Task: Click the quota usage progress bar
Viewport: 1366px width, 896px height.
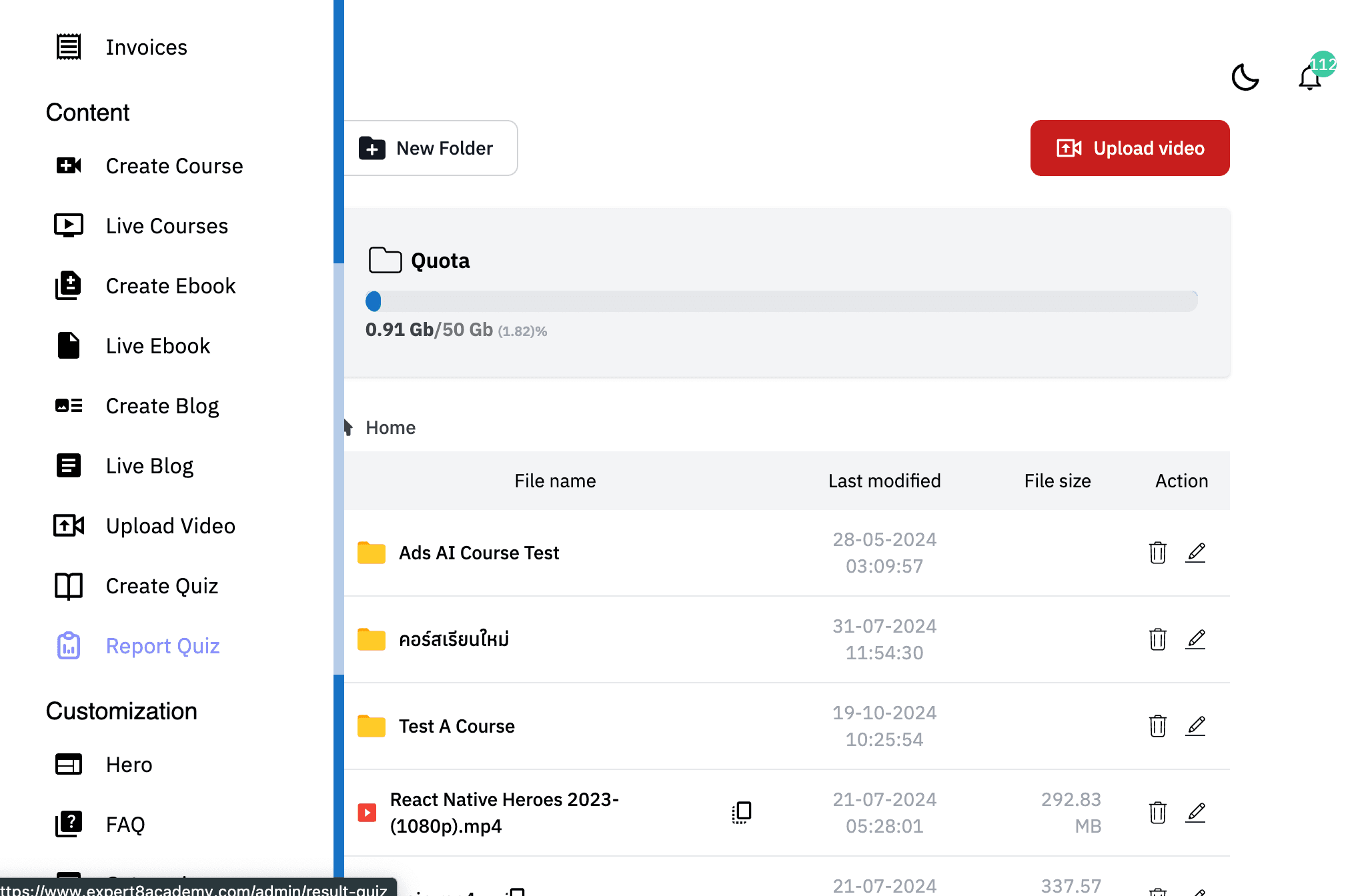Action: [782, 301]
